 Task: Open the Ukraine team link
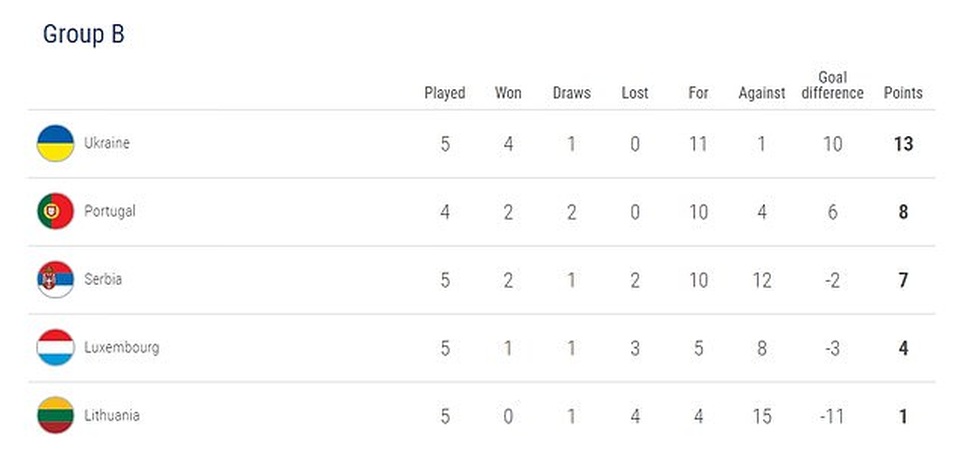[x=107, y=143]
